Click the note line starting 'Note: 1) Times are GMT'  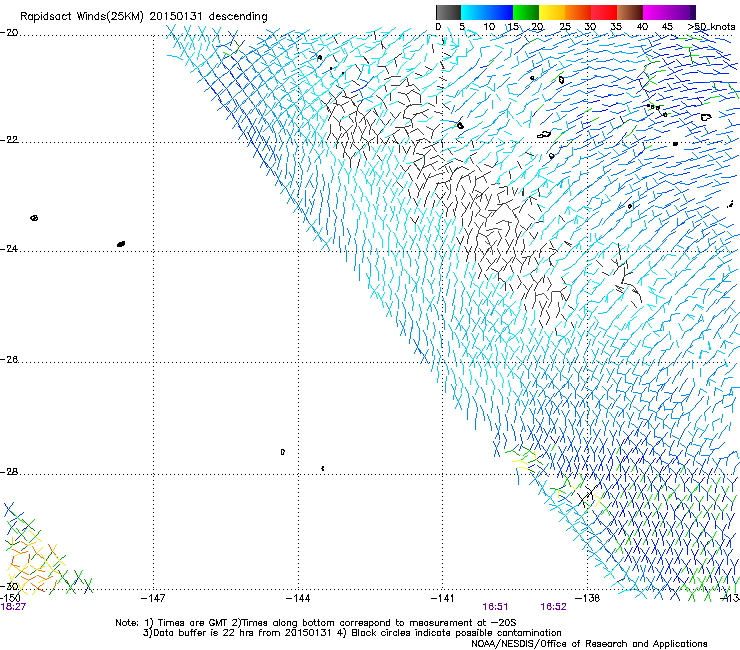coord(316,623)
